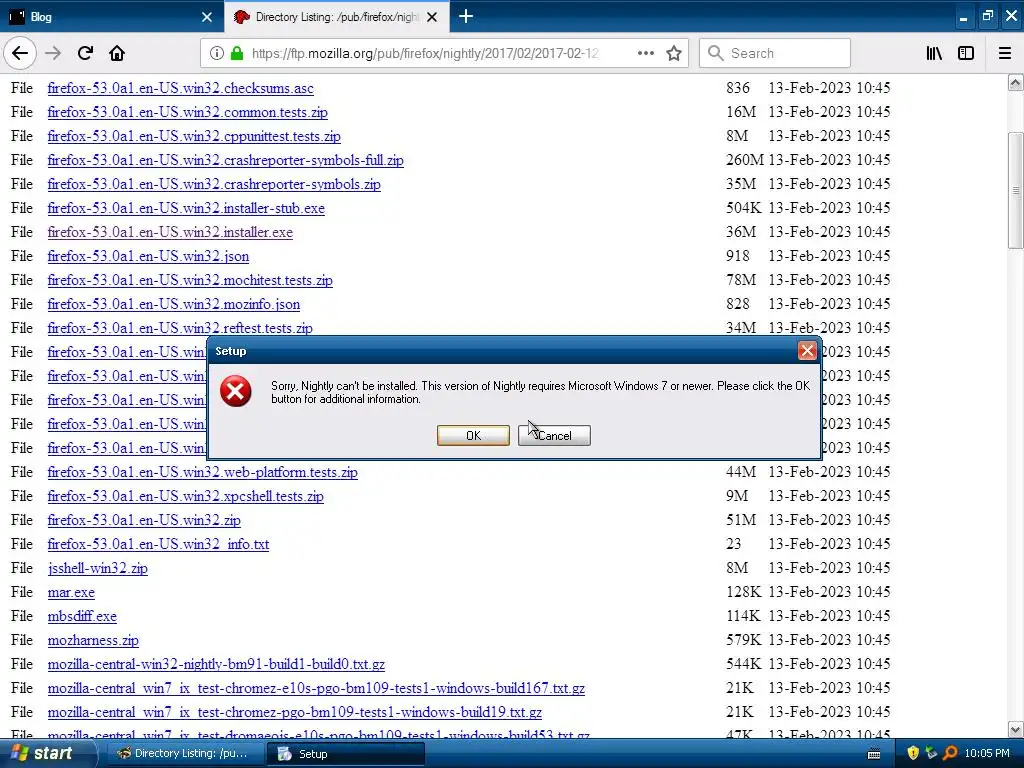Open the page actions three-dot menu
The image size is (1024, 768).
(x=645, y=53)
